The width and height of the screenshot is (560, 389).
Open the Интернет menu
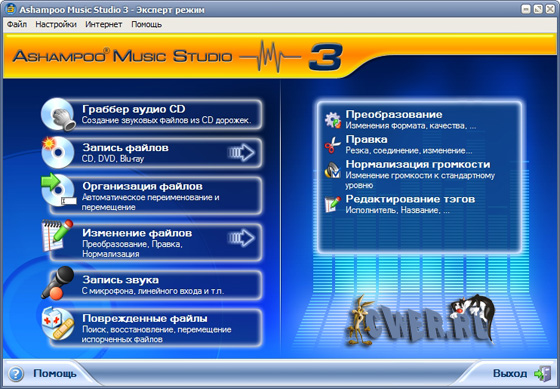click(x=104, y=25)
